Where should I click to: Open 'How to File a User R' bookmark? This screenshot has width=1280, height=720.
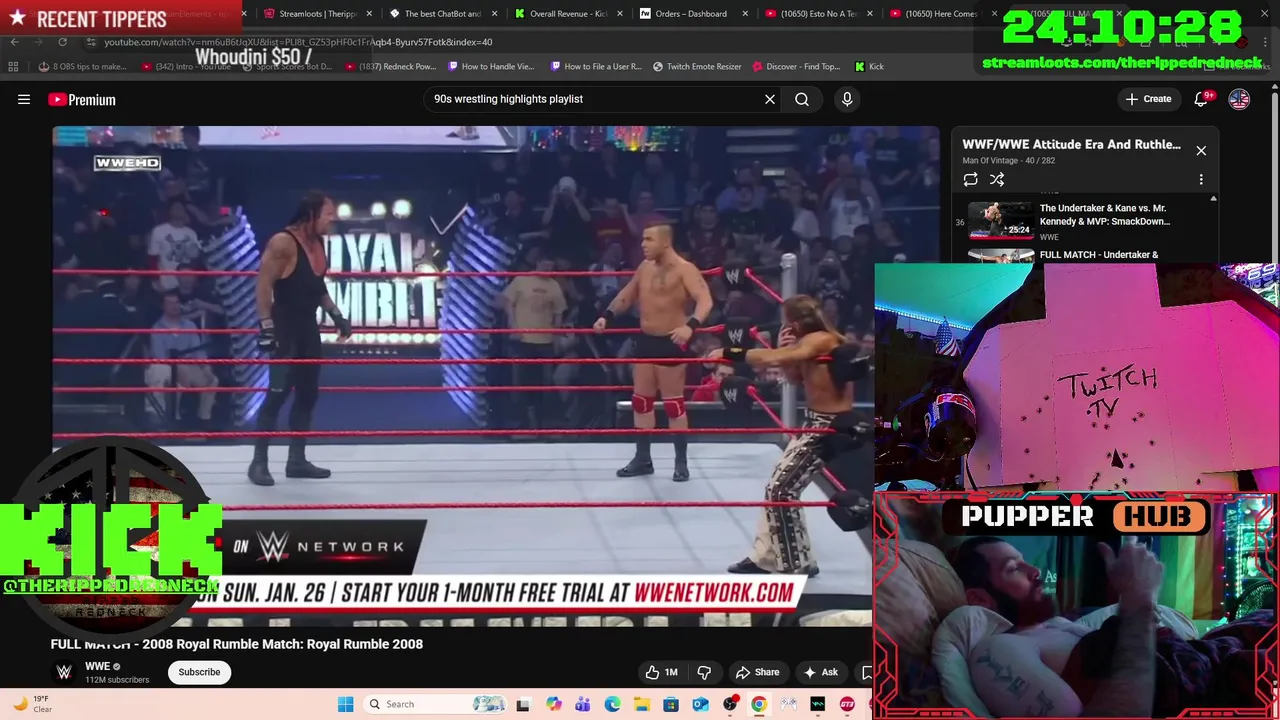[596, 67]
